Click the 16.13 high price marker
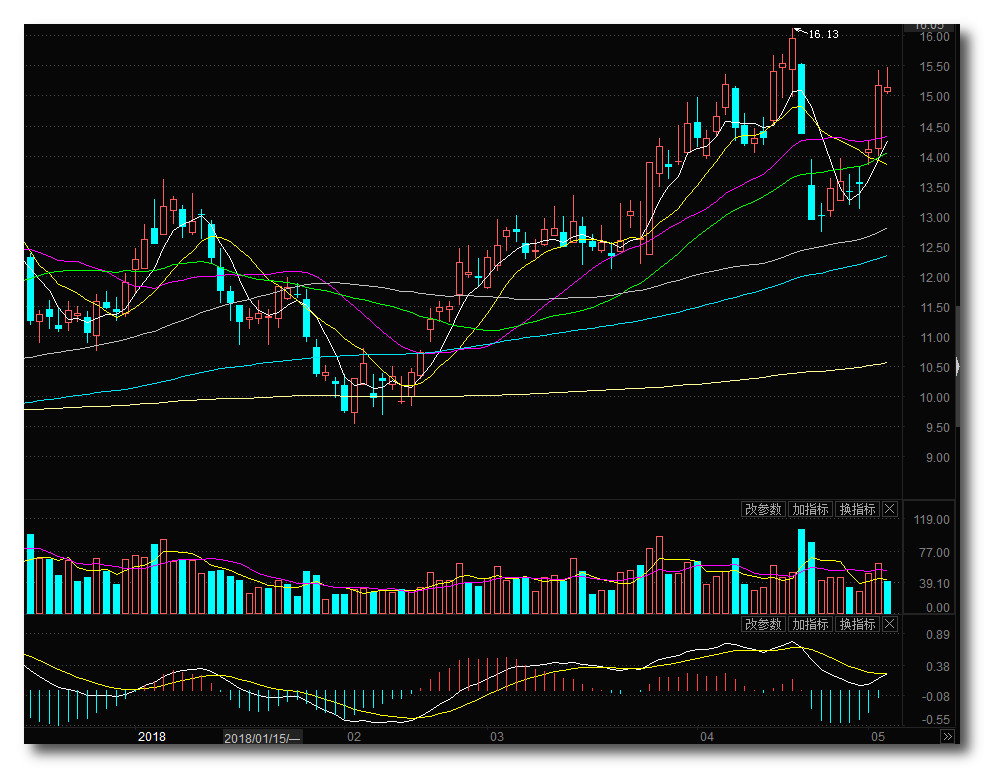 822,34
